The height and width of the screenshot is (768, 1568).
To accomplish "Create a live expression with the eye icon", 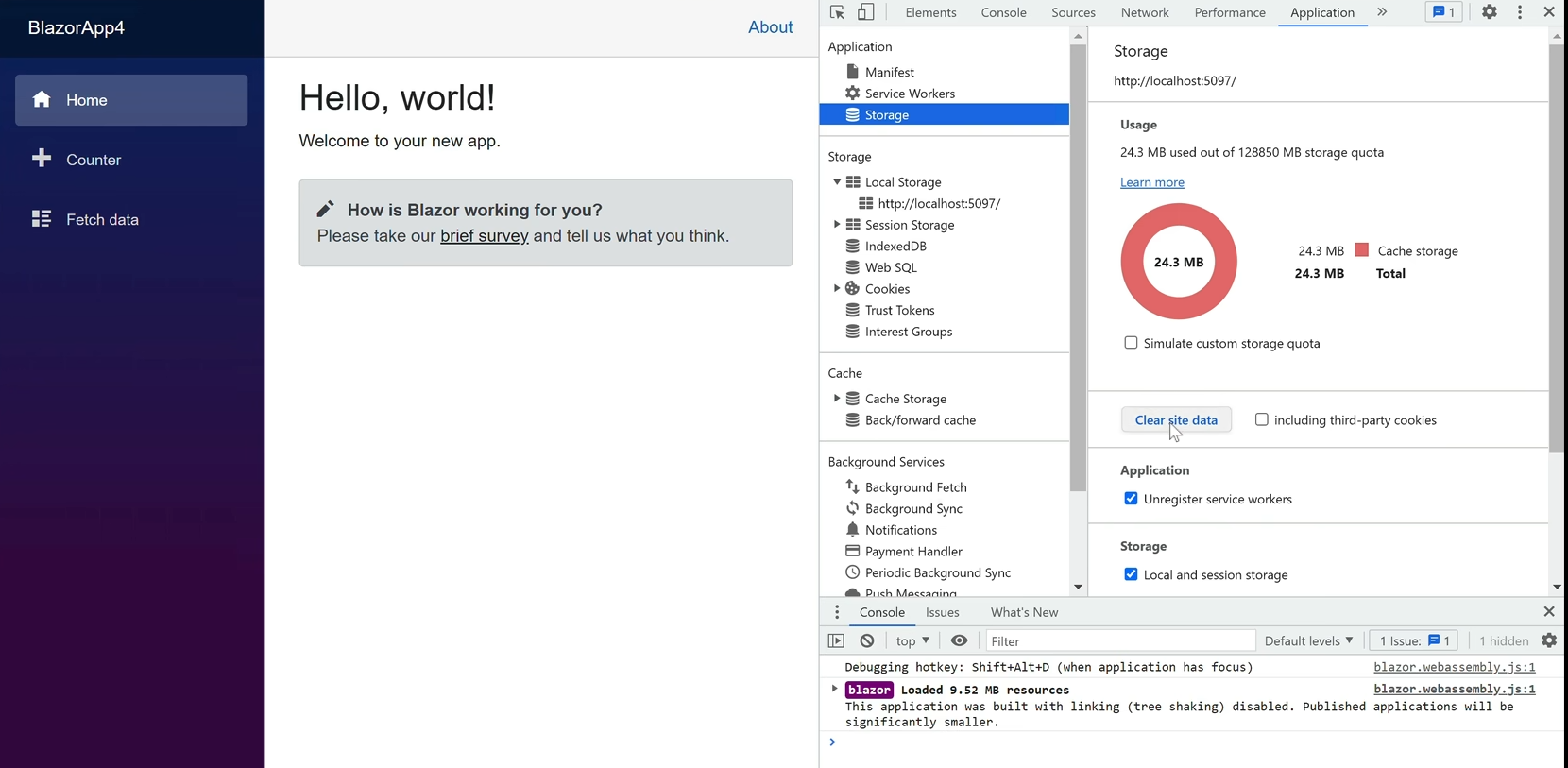I will pos(959,640).
